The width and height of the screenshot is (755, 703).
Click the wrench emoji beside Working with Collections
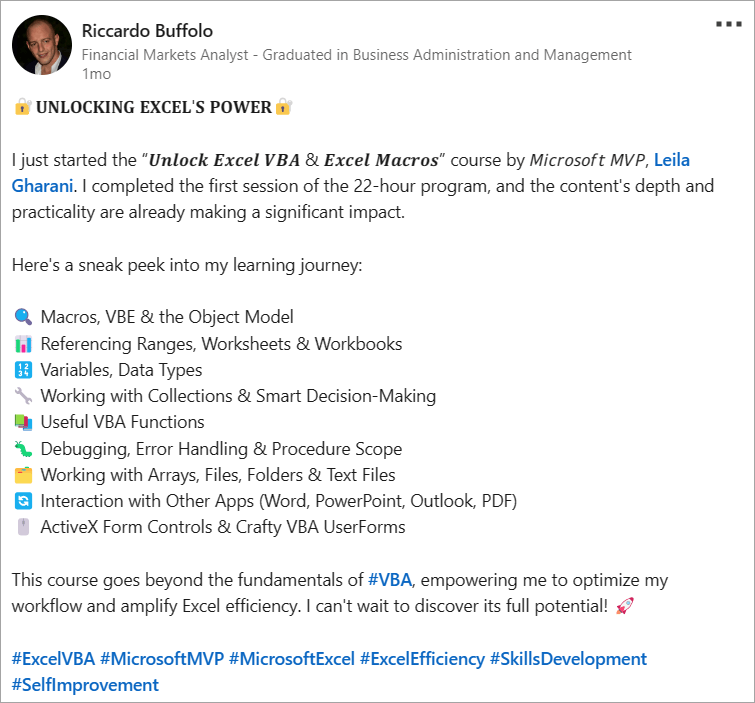point(23,396)
